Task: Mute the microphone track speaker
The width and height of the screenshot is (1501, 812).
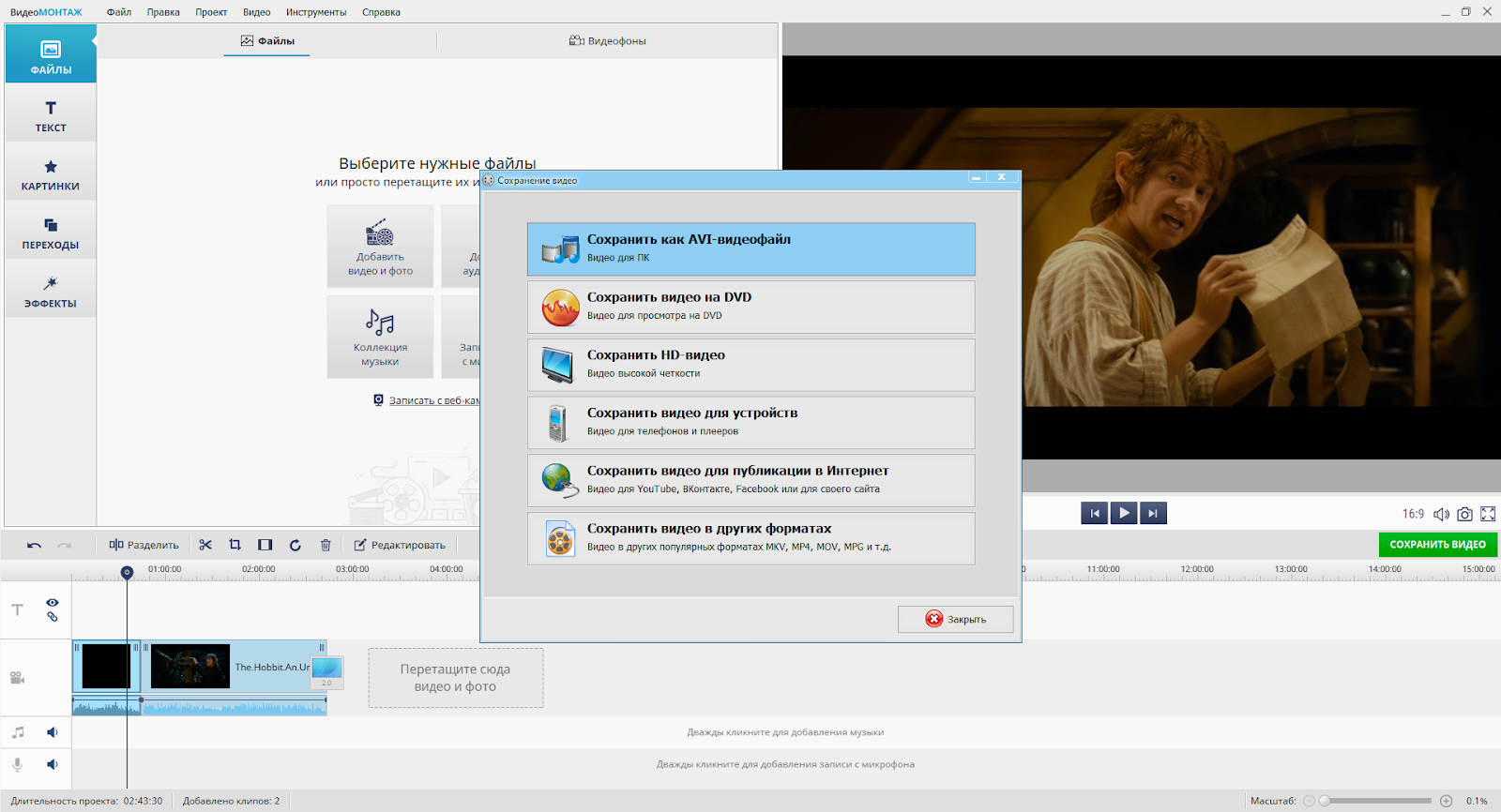Action: pos(53,764)
